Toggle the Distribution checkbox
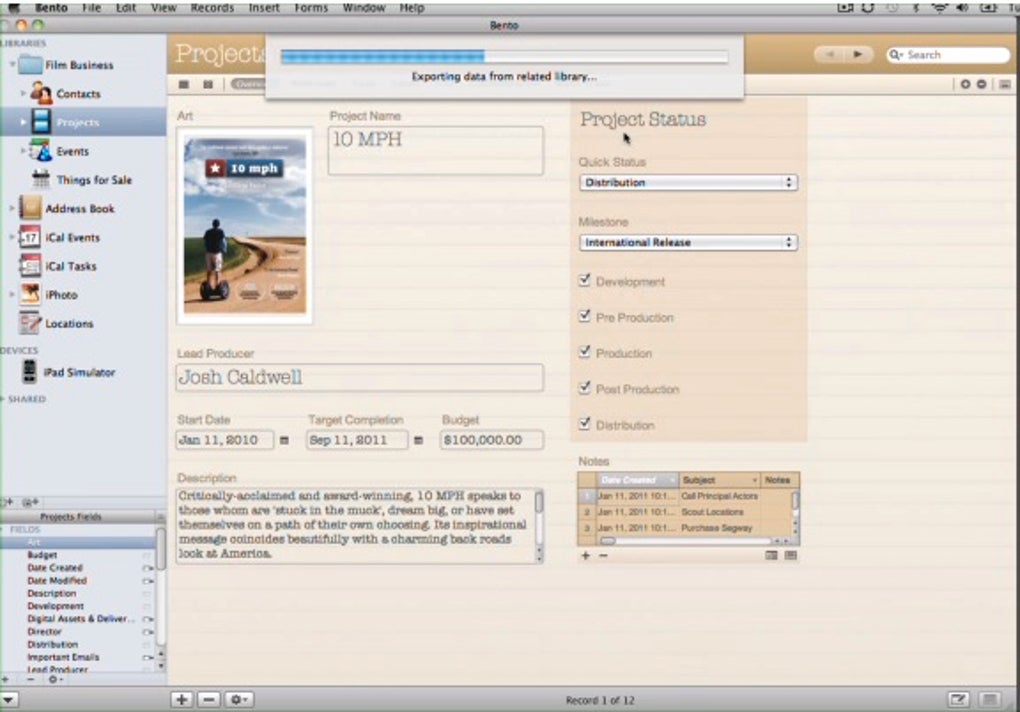The width and height of the screenshot is (1020, 712). (x=584, y=424)
